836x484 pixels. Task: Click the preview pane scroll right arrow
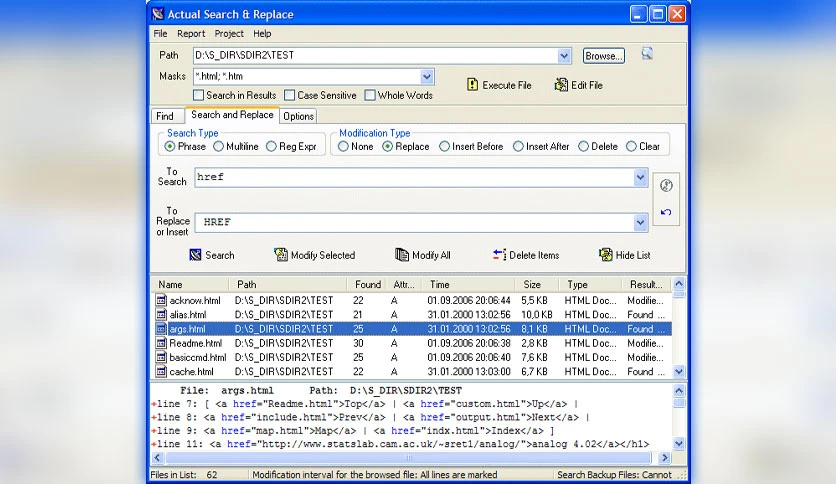(x=664, y=457)
